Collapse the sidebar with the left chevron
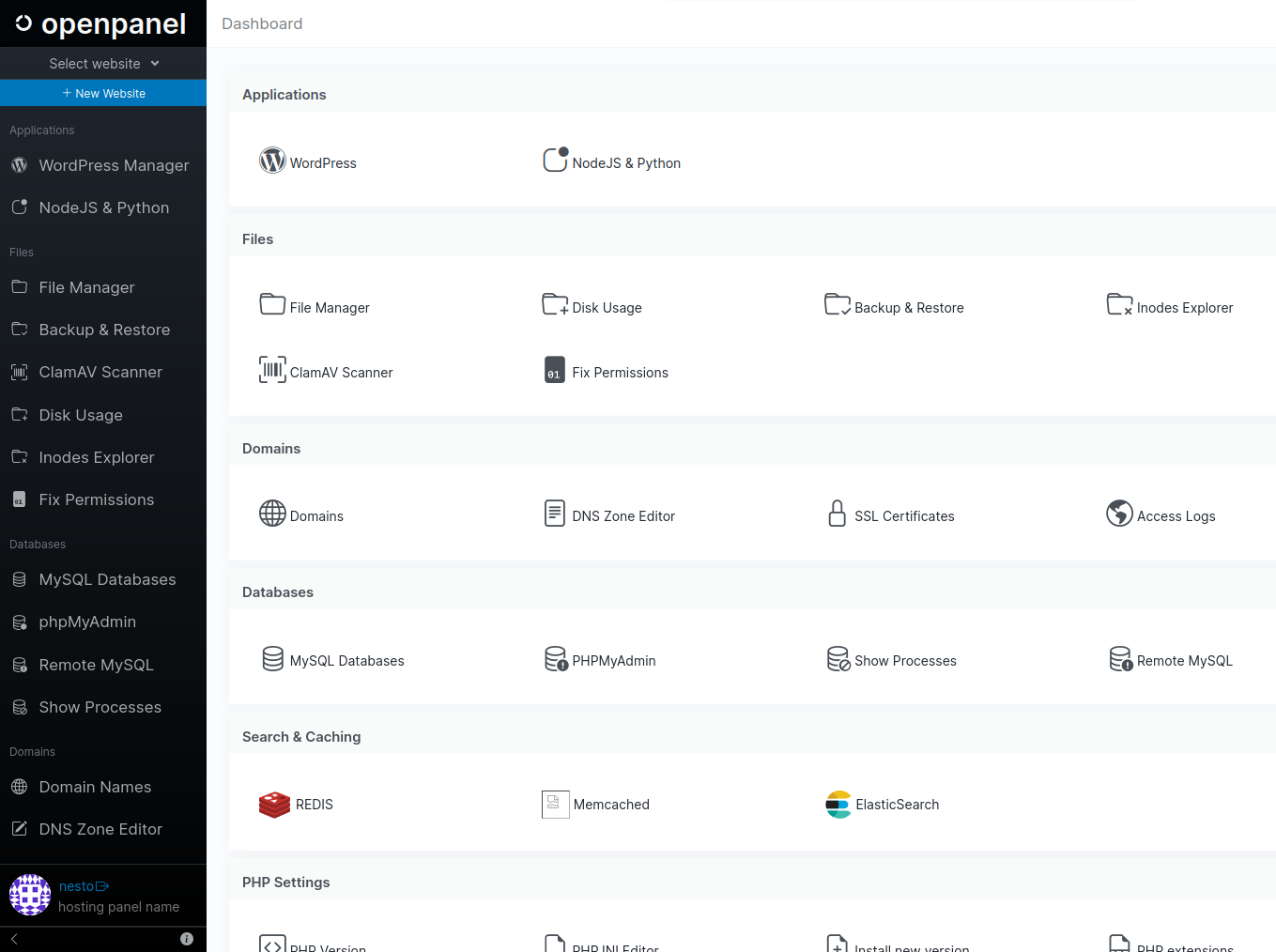The height and width of the screenshot is (952, 1276). point(14,939)
